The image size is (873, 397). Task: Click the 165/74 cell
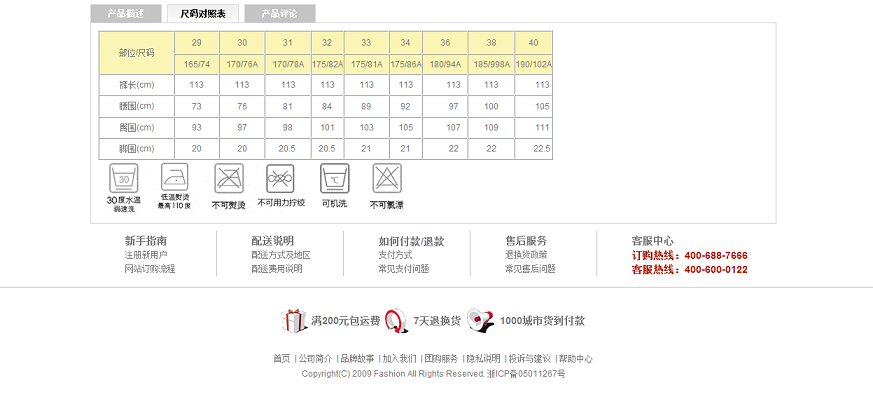click(x=197, y=65)
